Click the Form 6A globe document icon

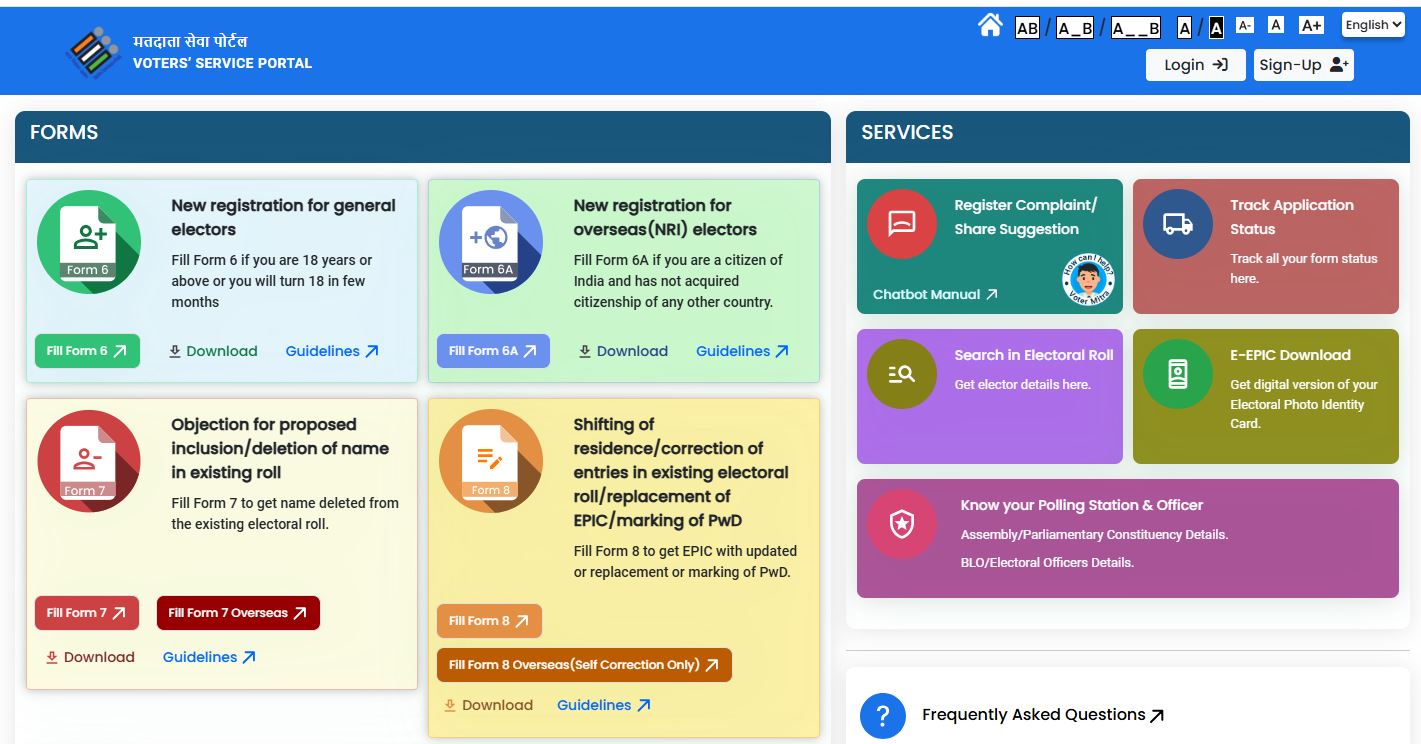tap(490, 242)
